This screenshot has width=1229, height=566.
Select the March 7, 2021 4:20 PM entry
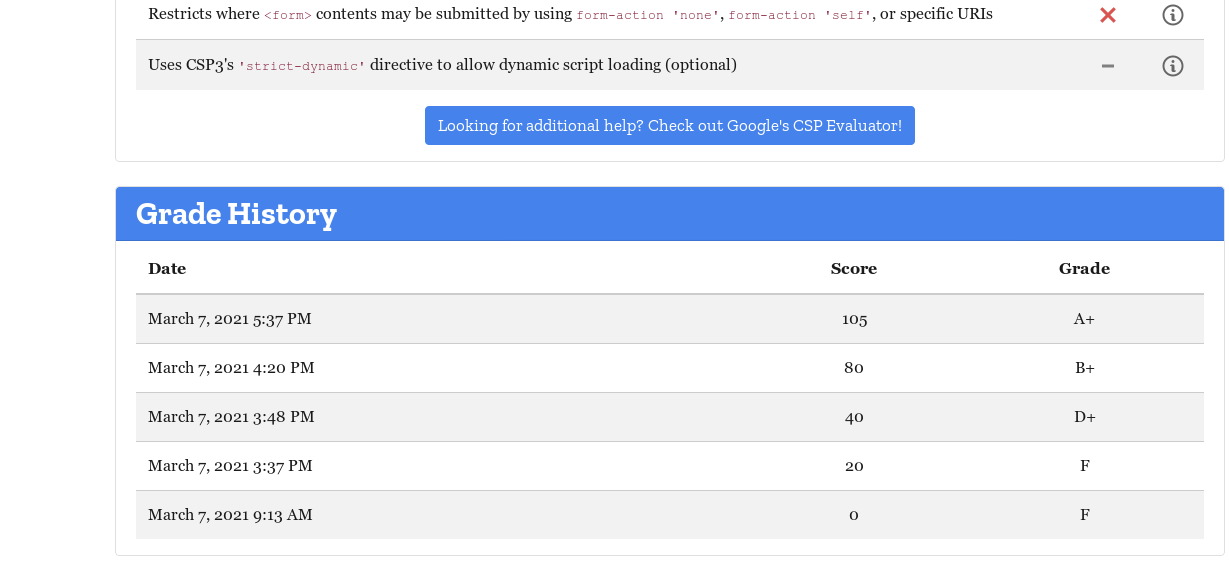click(x=231, y=368)
